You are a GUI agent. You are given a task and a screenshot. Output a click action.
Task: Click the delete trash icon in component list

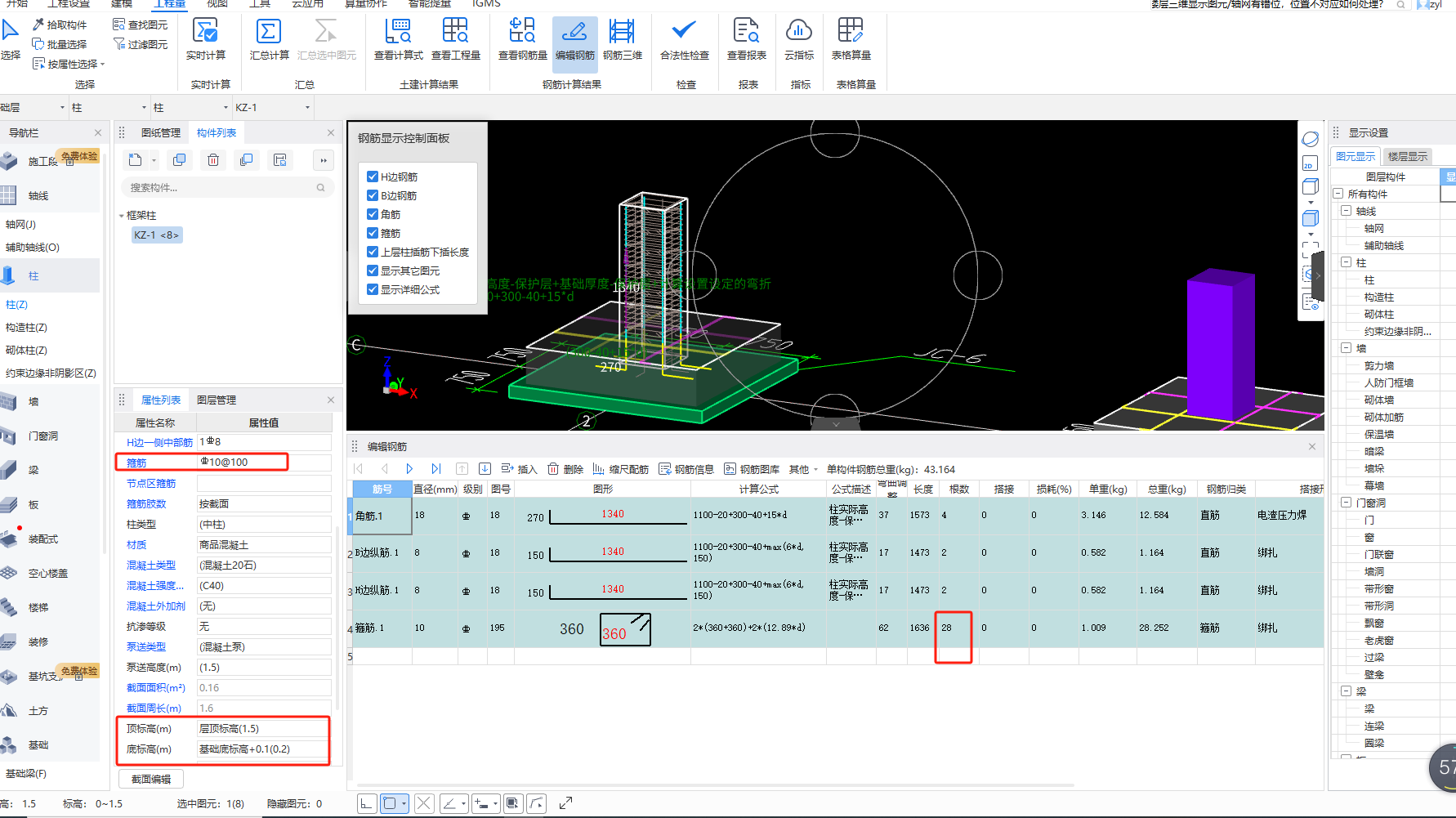[213, 160]
